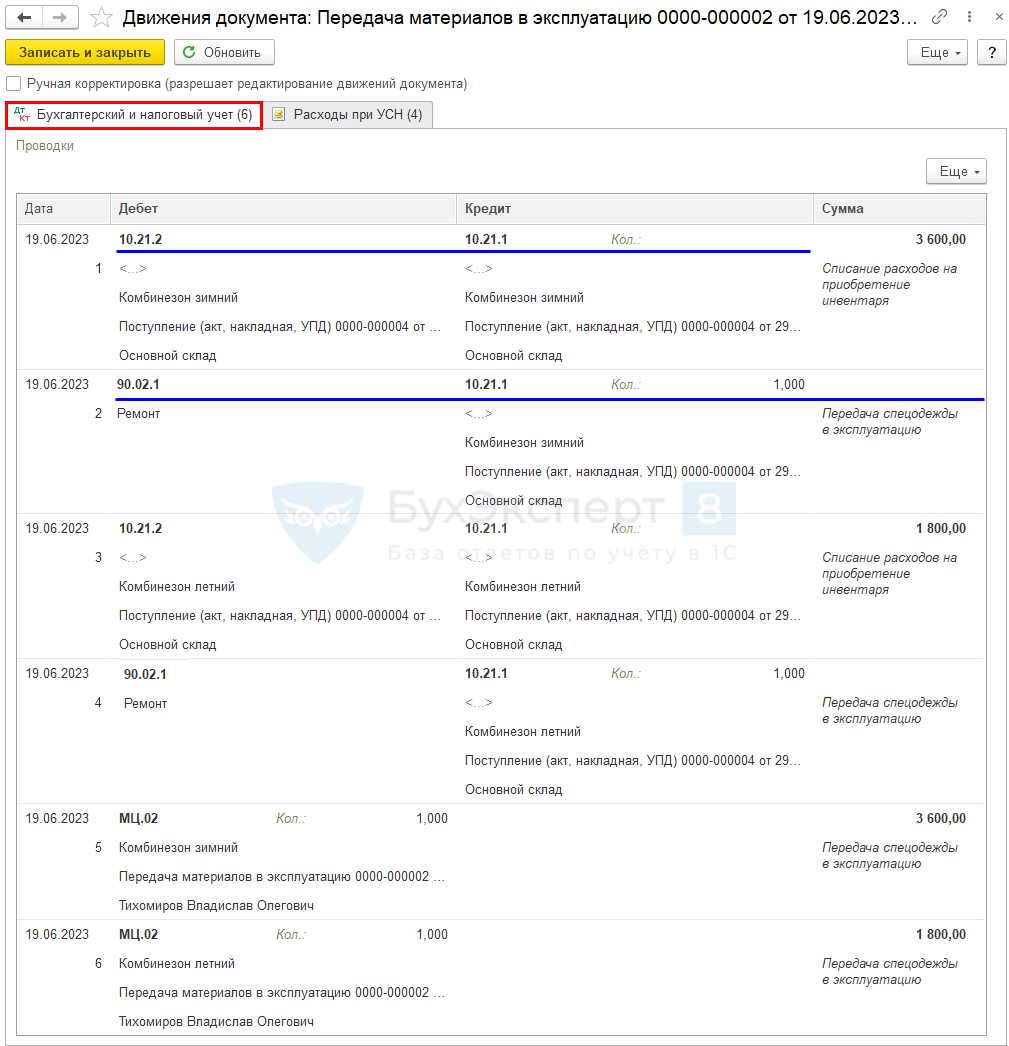Viewport: 1009px width, 1046px height.
Task: Click the forward navigation arrow
Action: [x=60, y=17]
